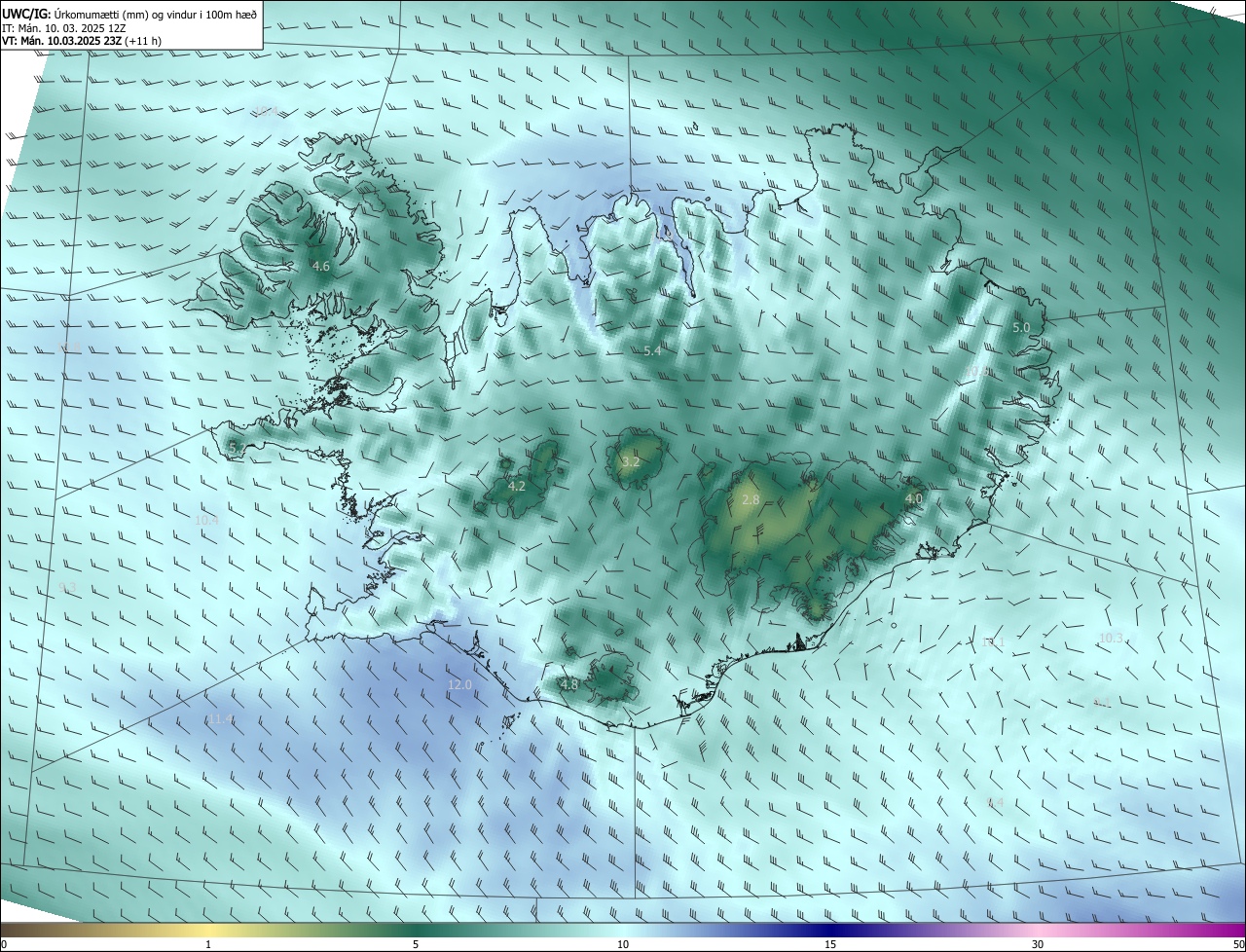This screenshot has width=1246, height=952.
Task: Click the 10.3 value over the southeast ocean
Action: pyautogui.click(x=1111, y=639)
